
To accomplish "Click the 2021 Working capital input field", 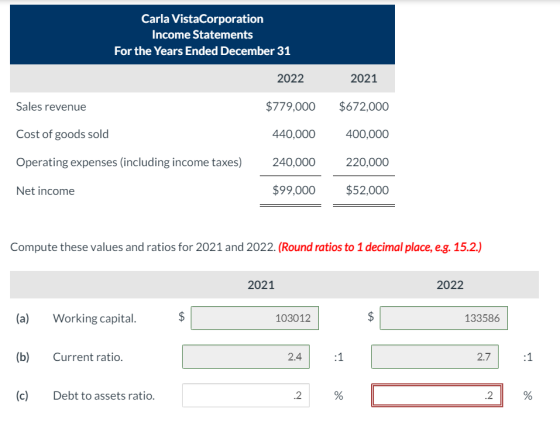I will (255, 318).
